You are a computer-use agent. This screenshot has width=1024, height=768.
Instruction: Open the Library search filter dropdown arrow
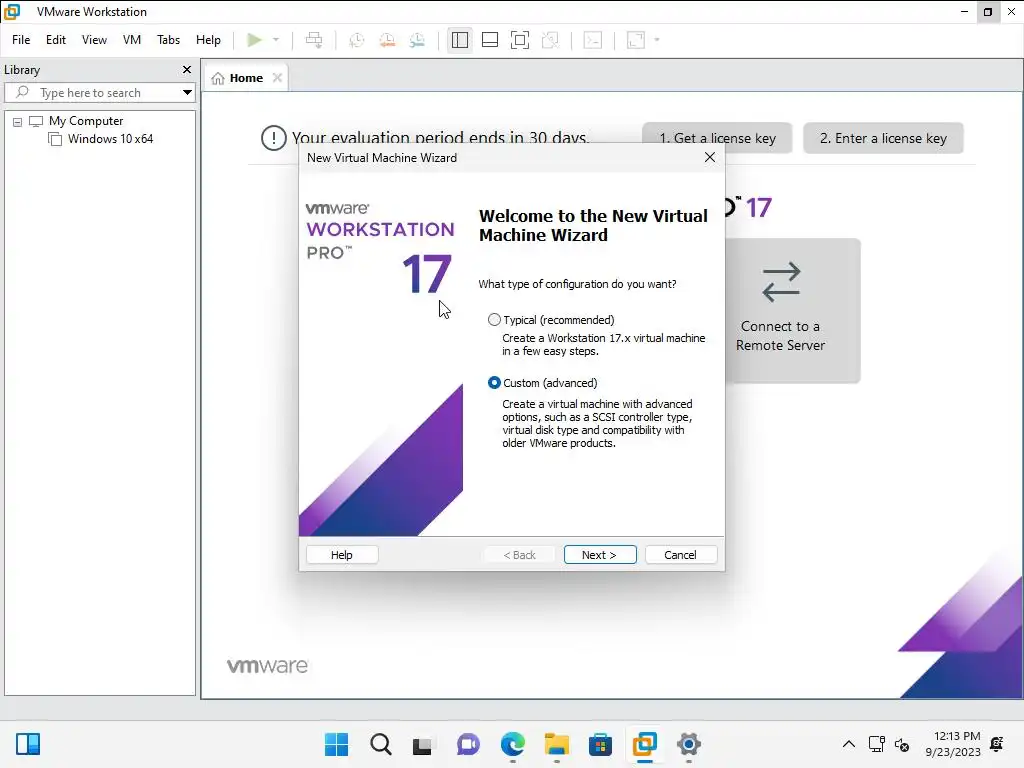[187, 93]
